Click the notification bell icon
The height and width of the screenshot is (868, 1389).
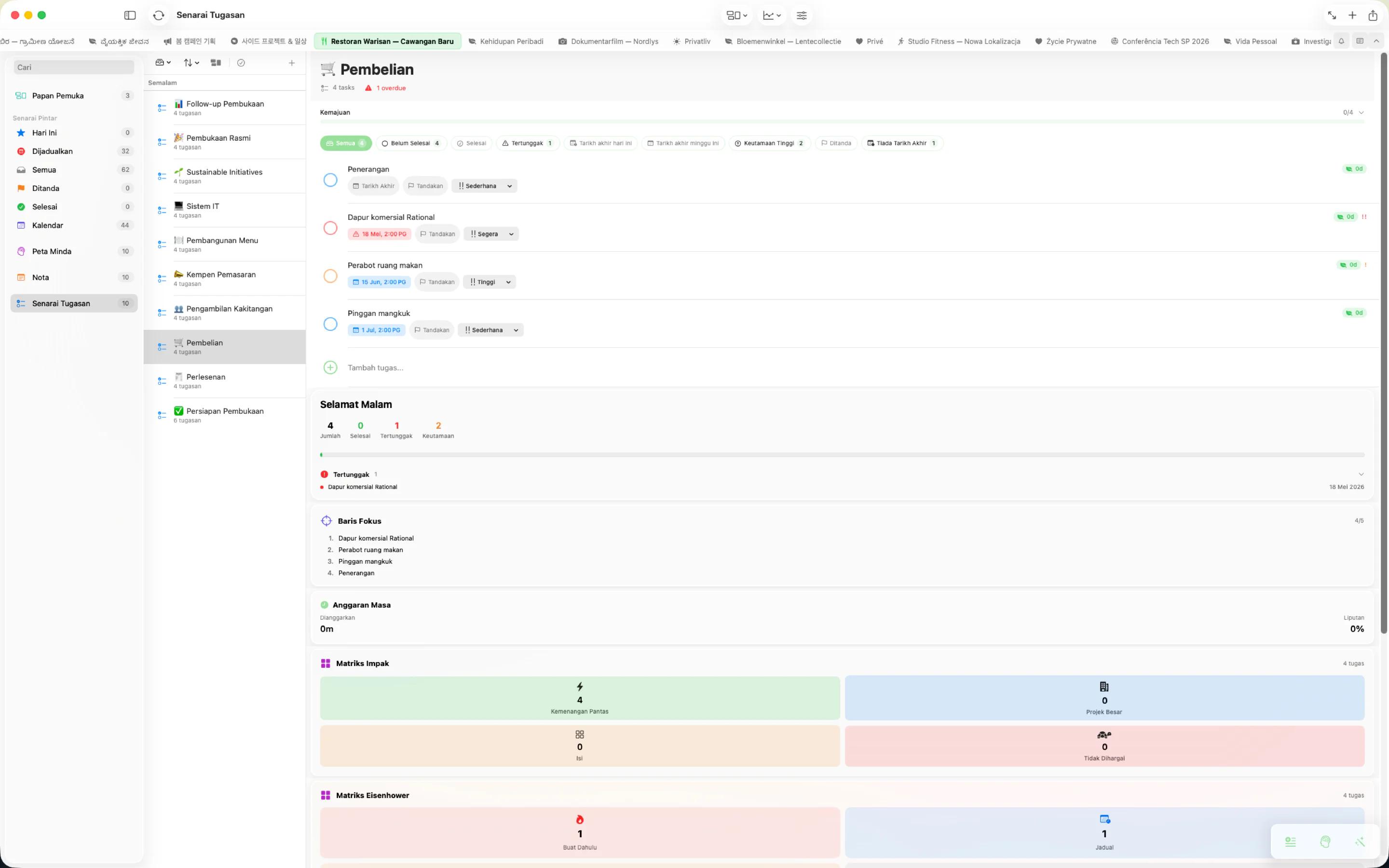pos(1341,41)
